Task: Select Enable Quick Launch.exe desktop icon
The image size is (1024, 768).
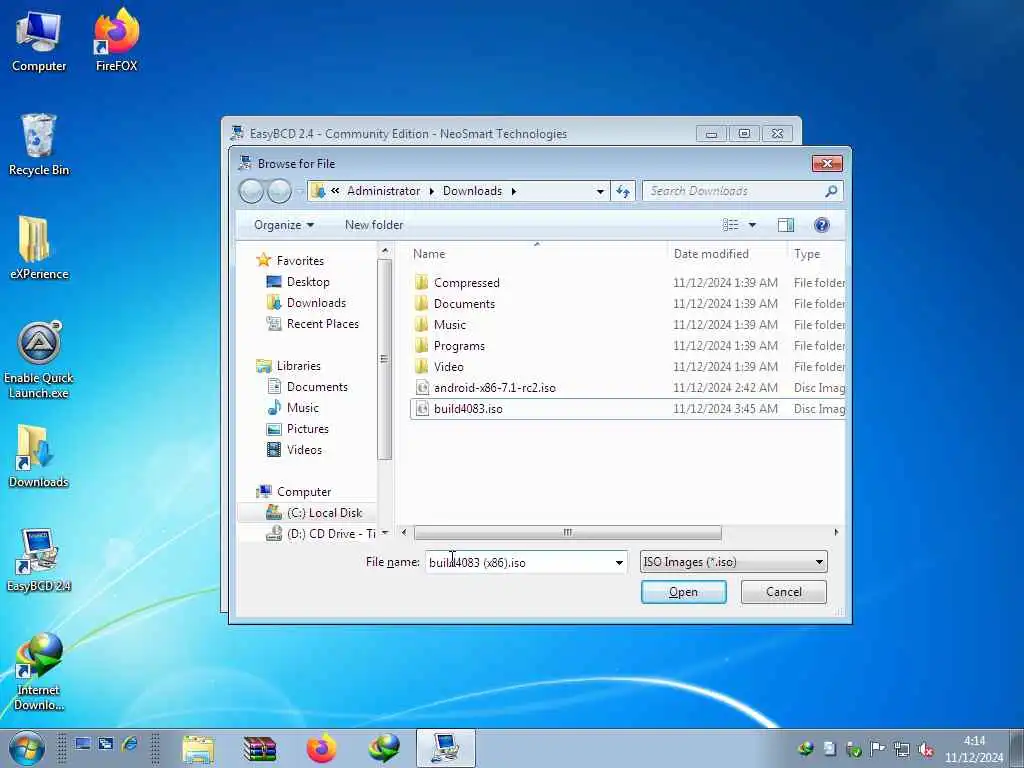Action: point(39,360)
